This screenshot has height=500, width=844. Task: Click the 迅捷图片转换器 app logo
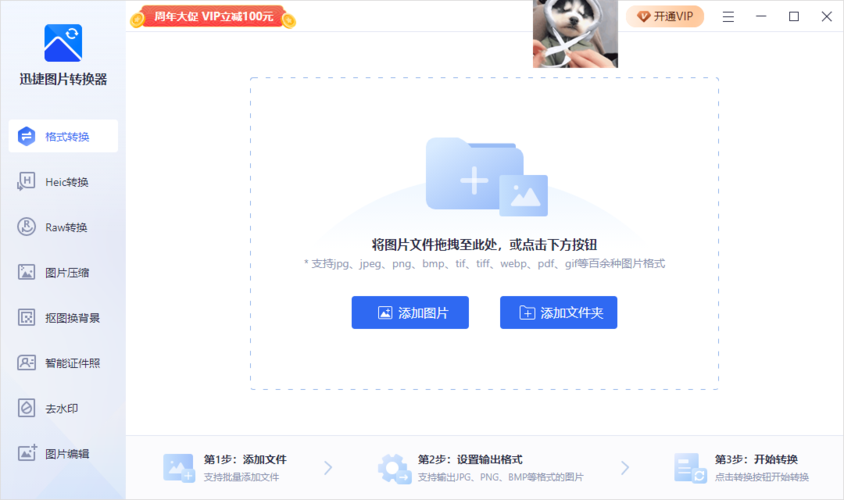[x=63, y=43]
